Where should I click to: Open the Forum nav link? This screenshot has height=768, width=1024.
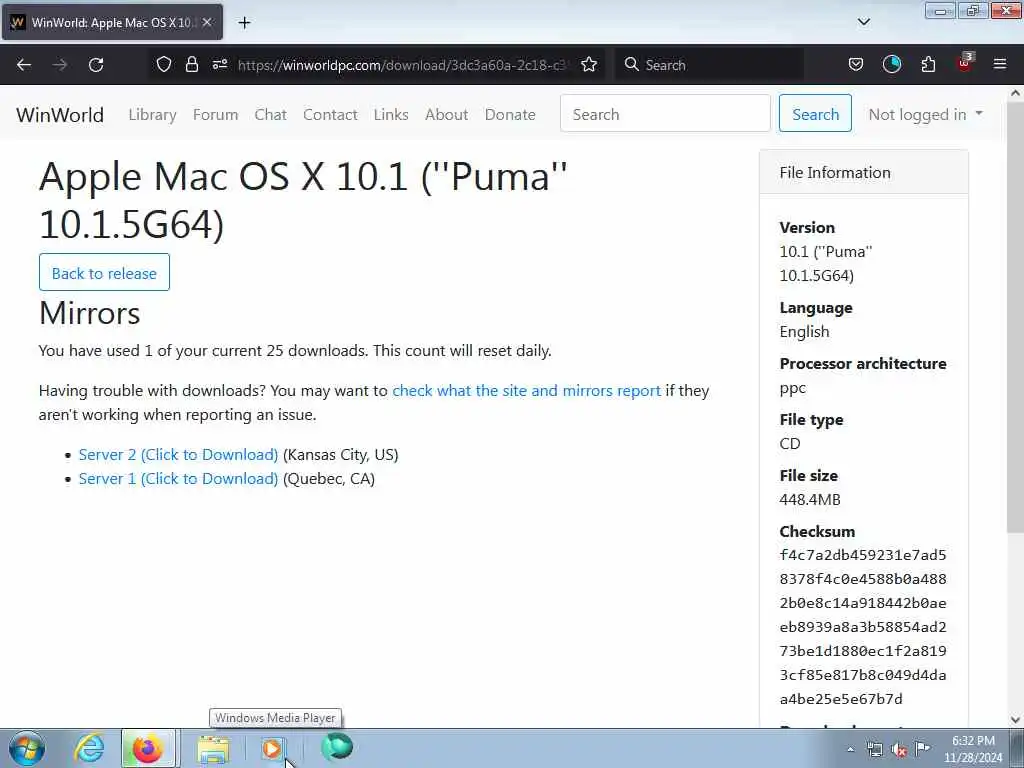tap(216, 114)
